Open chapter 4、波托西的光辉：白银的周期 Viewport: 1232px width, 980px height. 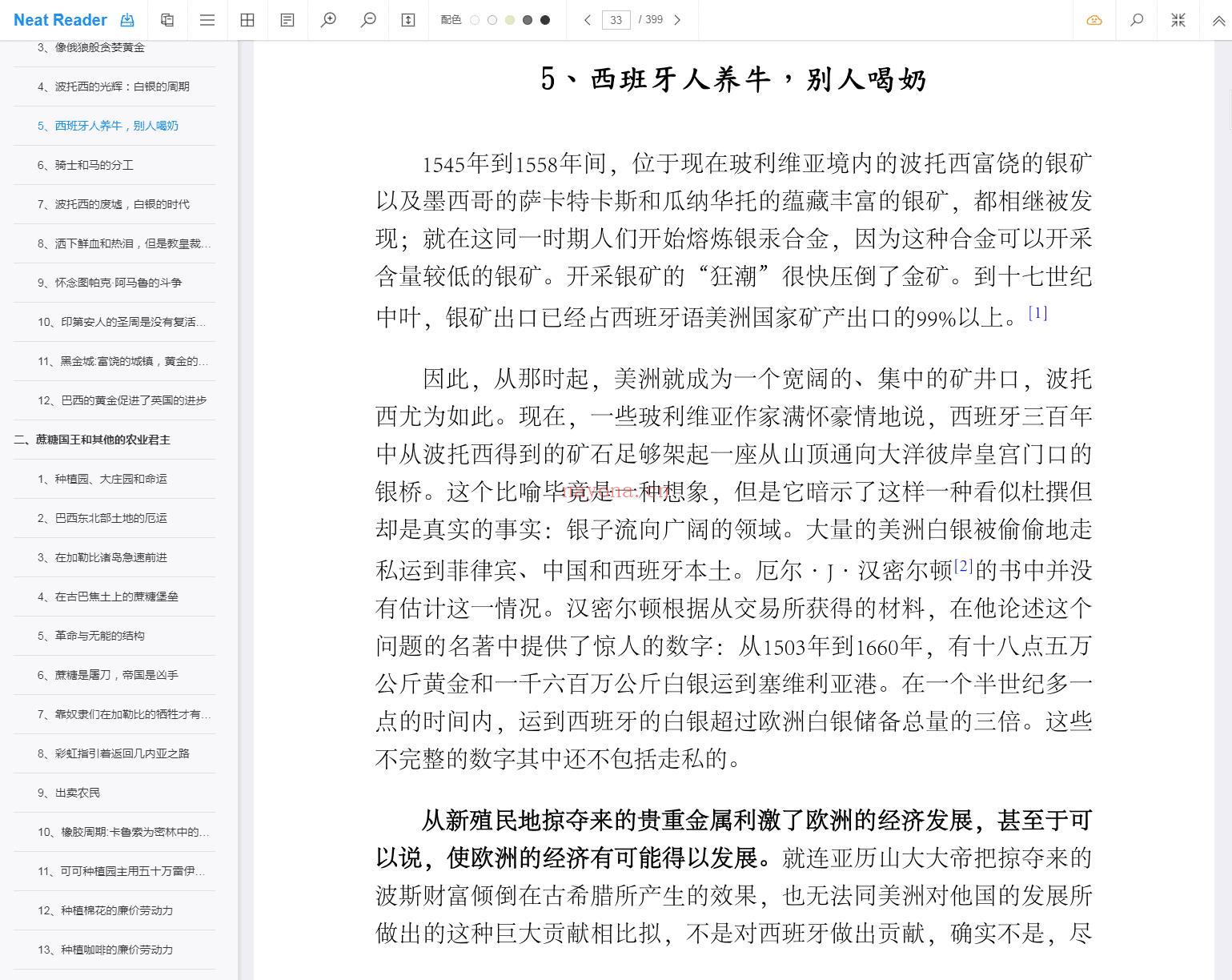114,86
